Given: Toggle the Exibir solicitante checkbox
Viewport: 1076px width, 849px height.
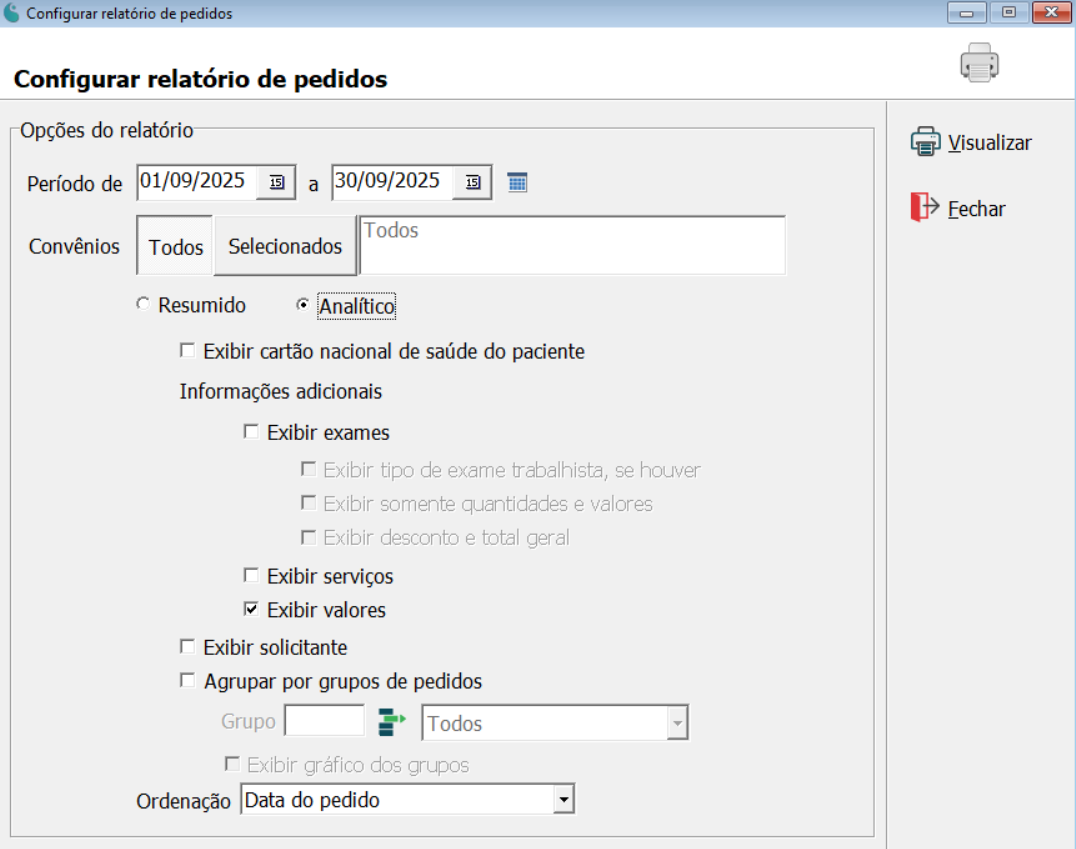Looking at the screenshot, I should (x=187, y=647).
